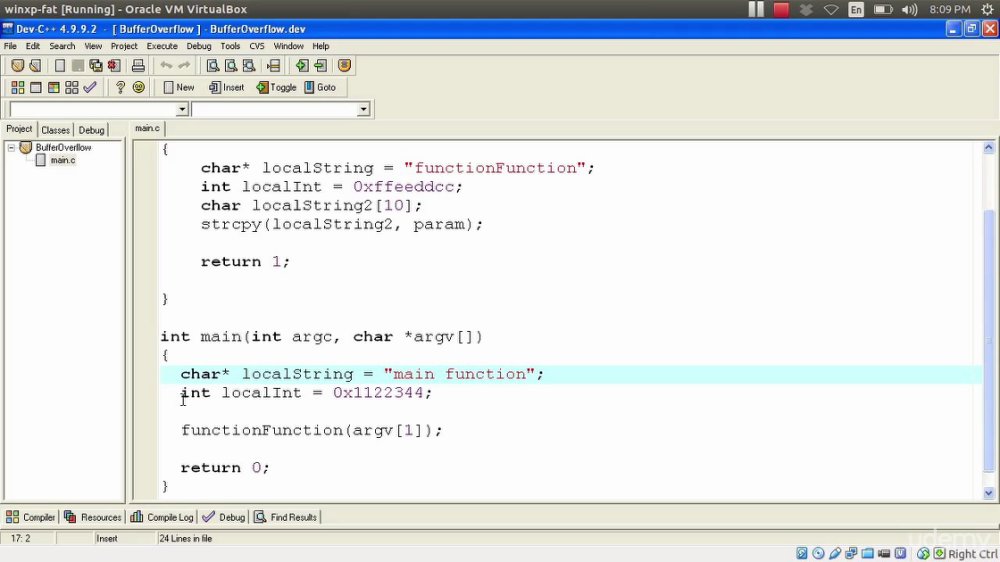1000x562 pixels.
Task: Open the Search menu
Action: click(x=62, y=46)
